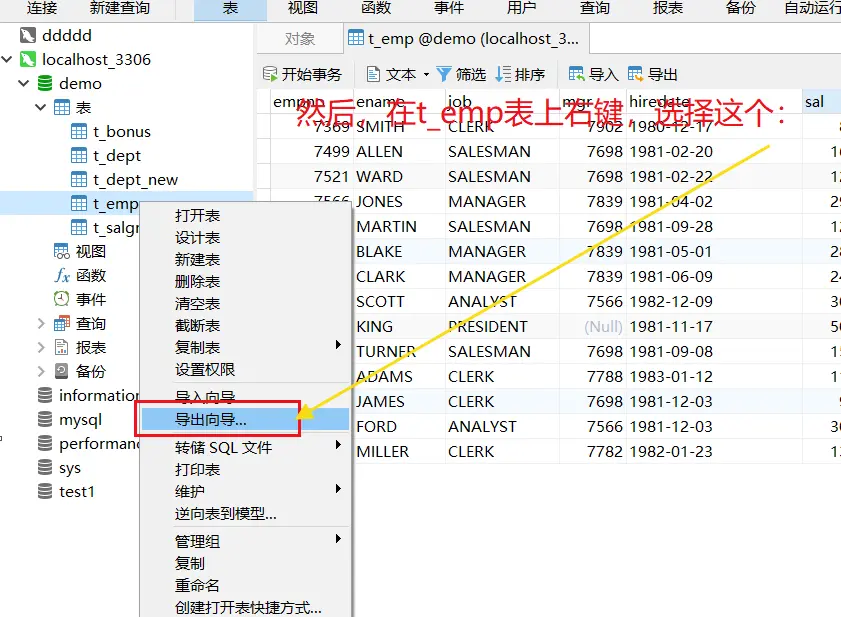841x617 pixels.
Task: Collapse the demo database node
Action: point(24,83)
